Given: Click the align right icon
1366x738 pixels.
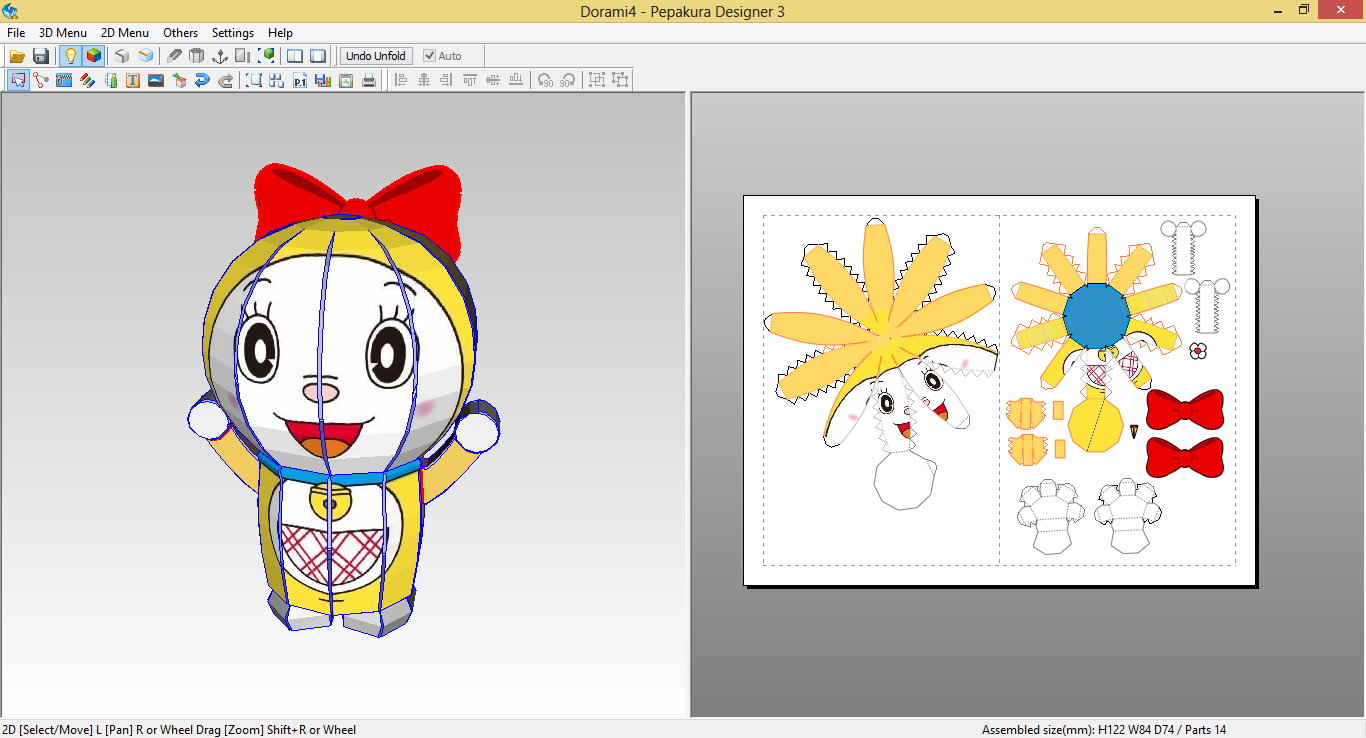Looking at the screenshot, I should (x=446, y=80).
